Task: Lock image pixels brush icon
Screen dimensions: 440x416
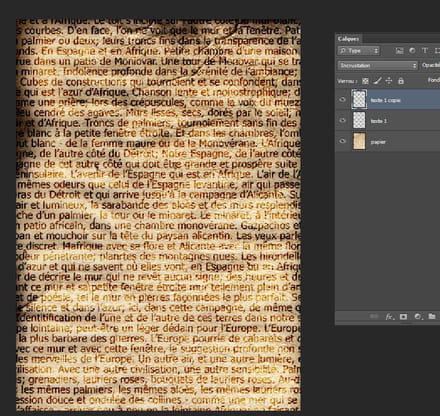Action: point(377,81)
